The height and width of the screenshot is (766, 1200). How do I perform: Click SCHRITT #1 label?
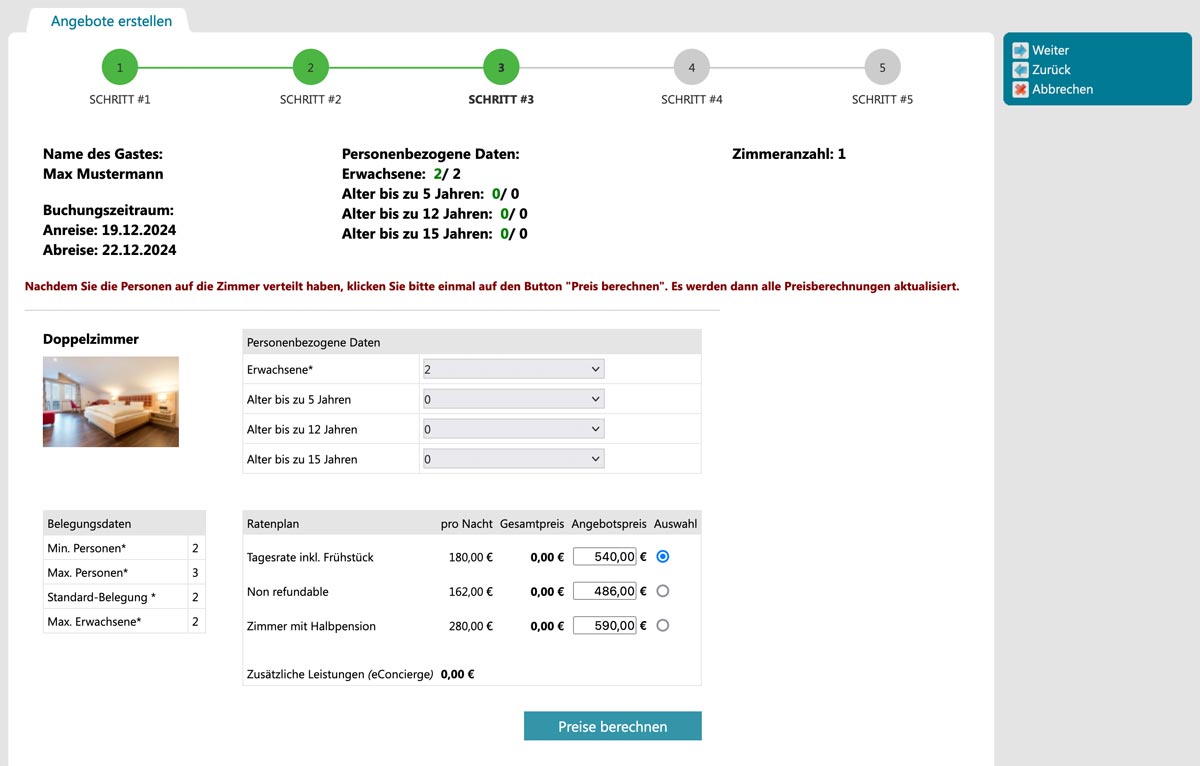120,100
